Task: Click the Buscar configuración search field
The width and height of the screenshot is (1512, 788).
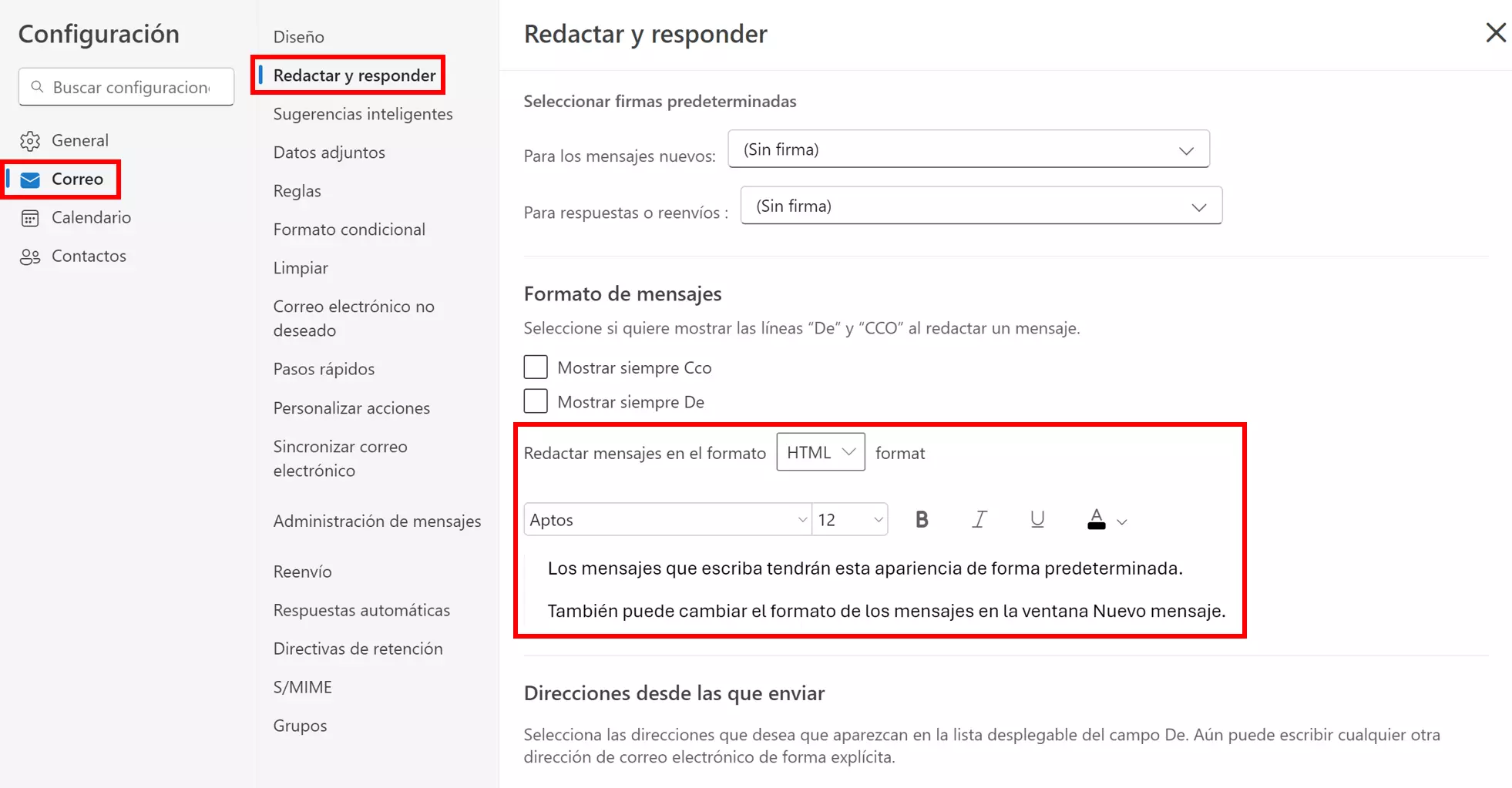Action: [131, 87]
